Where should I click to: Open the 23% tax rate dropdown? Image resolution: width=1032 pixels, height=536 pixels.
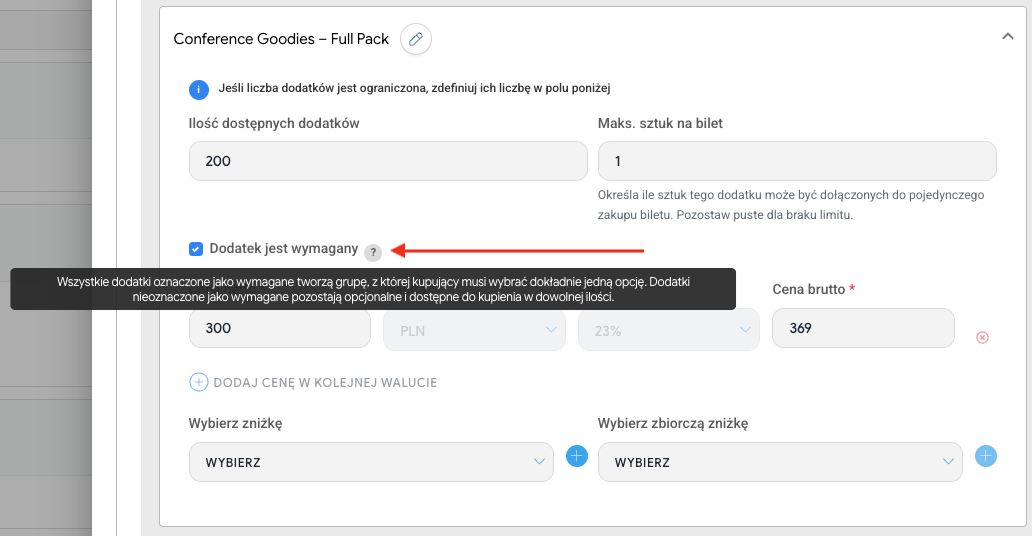pos(666,329)
